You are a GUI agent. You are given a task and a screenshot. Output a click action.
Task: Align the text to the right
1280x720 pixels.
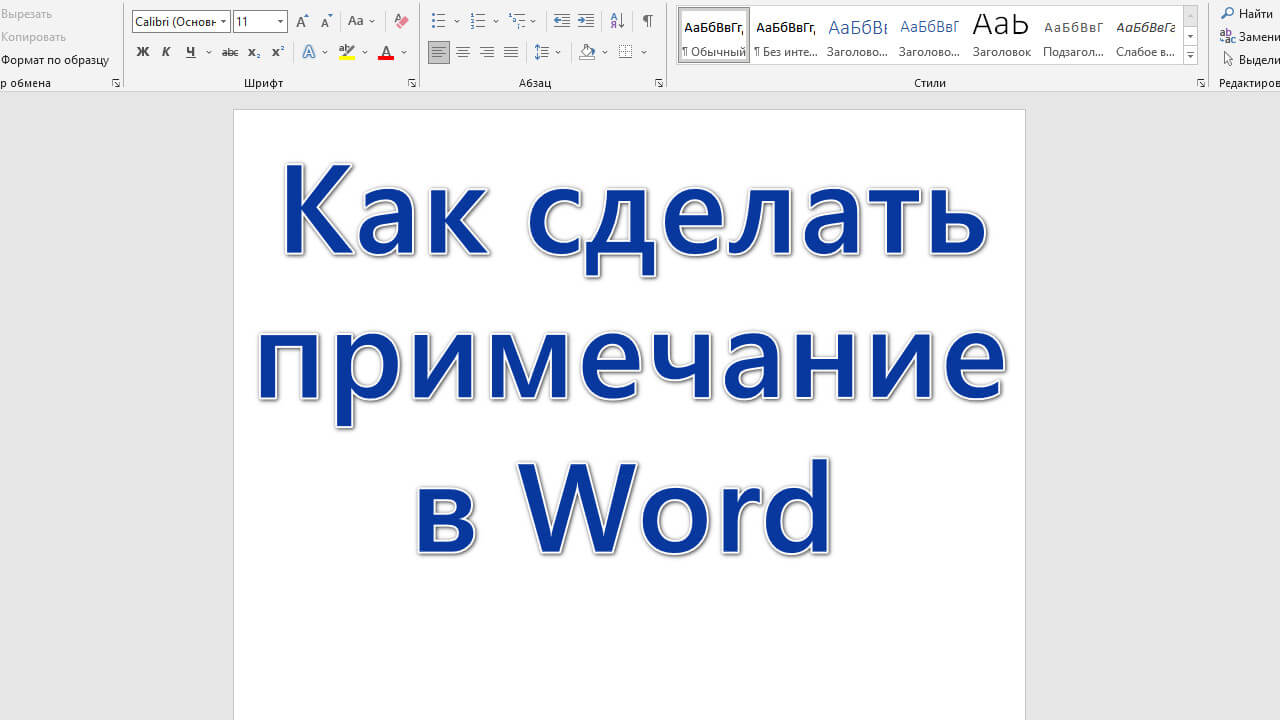pyautogui.click(x=487, y=52)
